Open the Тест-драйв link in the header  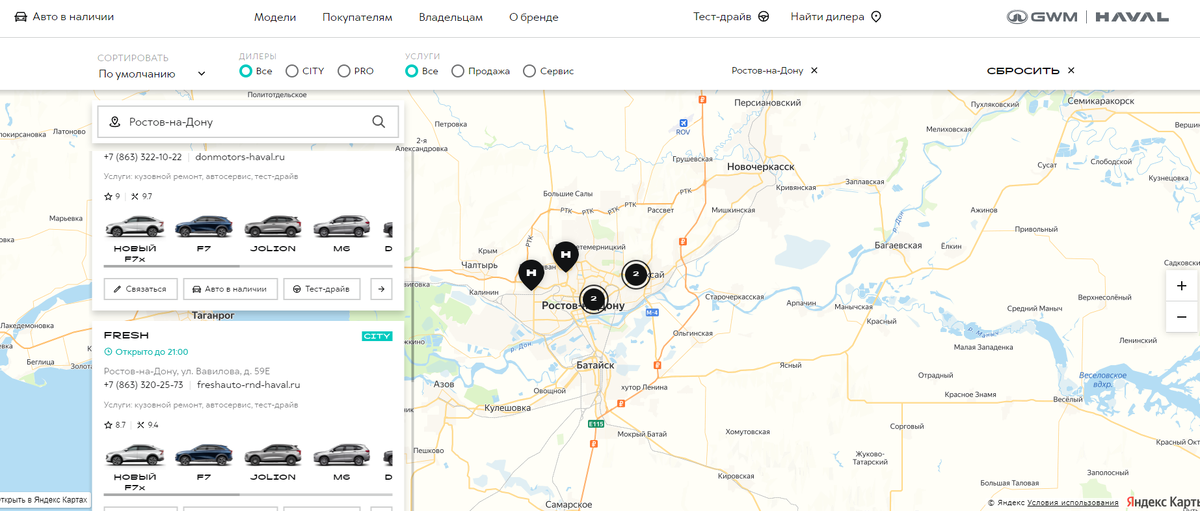pos(731,17)
